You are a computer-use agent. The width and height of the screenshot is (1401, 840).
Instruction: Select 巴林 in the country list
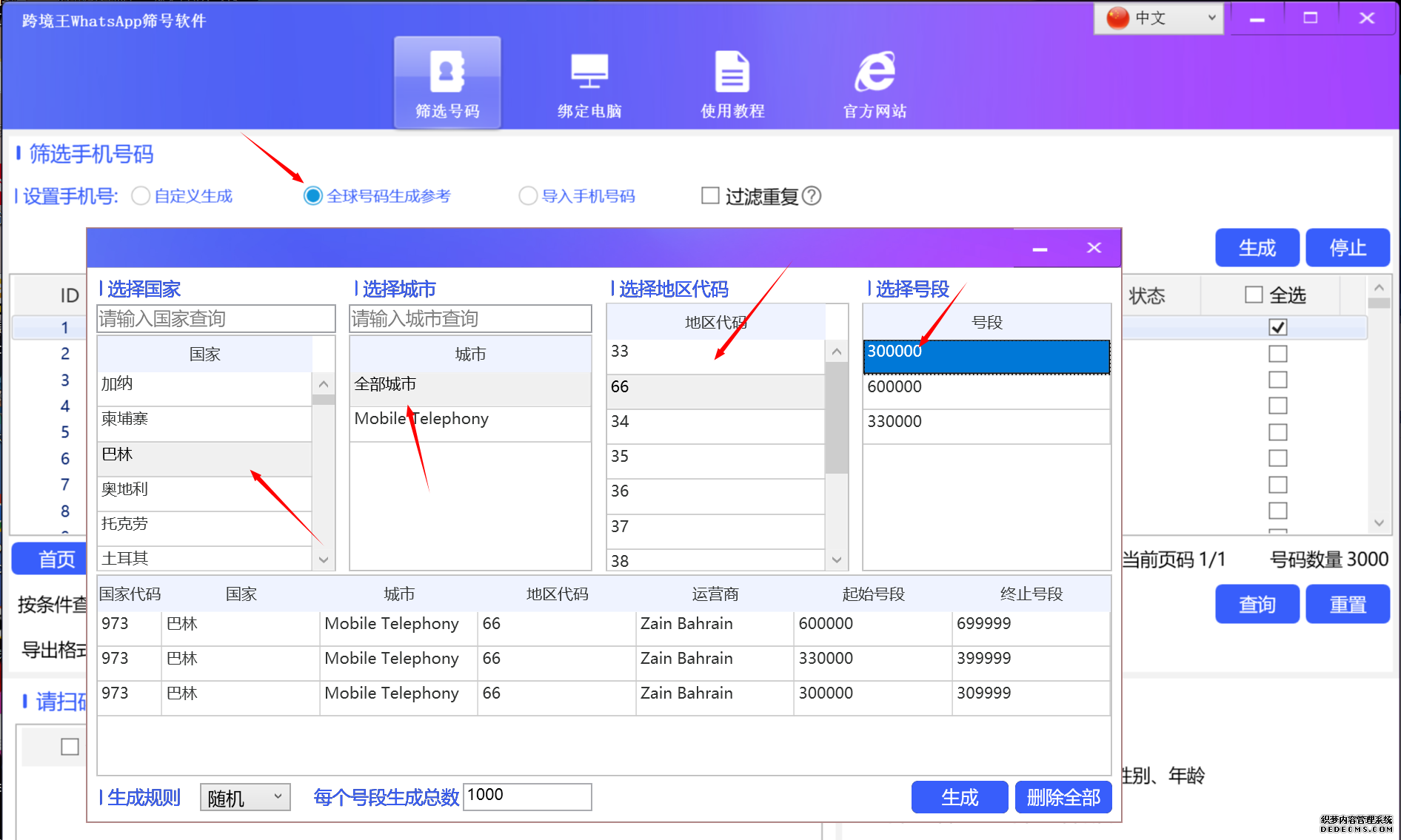tap(204, 454)
